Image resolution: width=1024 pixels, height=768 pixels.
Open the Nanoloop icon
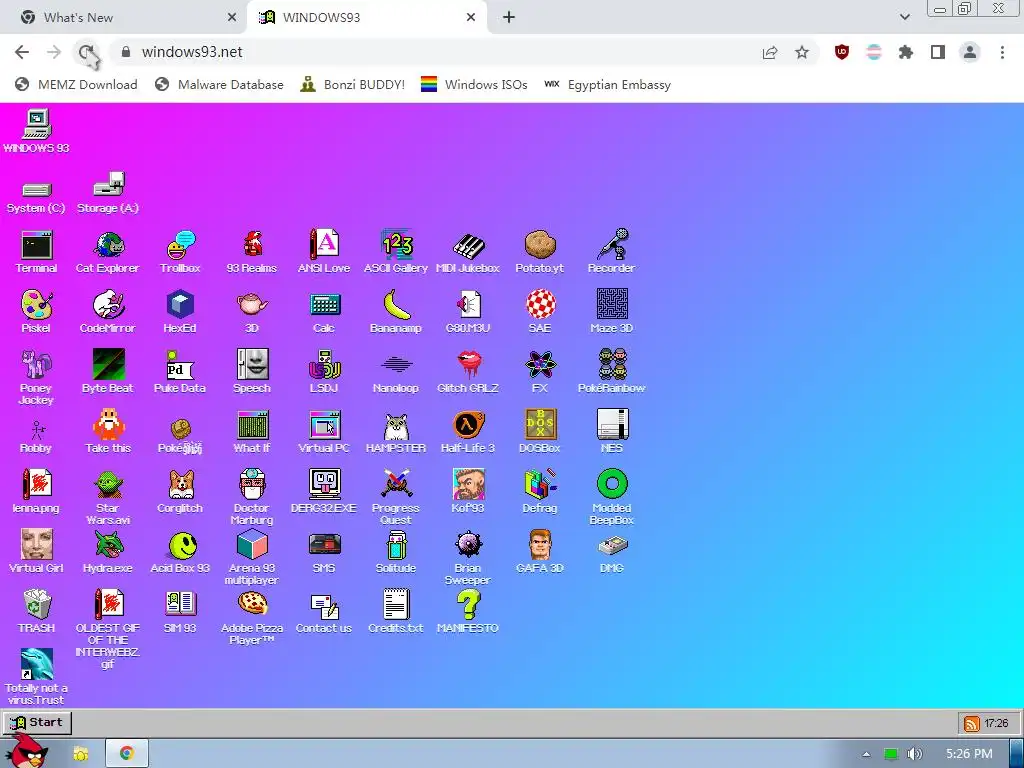click(x=396, y=372)
